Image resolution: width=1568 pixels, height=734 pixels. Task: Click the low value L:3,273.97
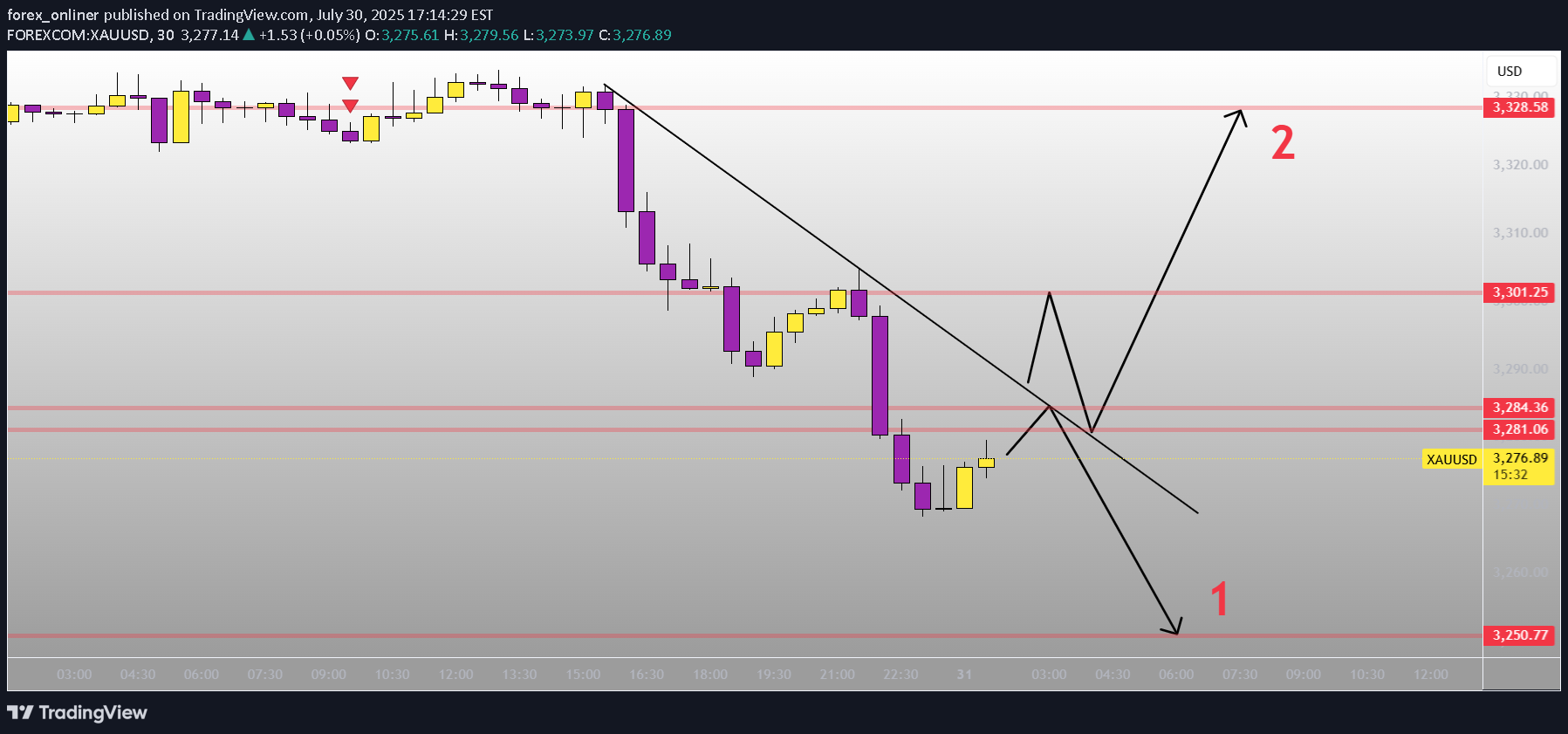[558, 35]
